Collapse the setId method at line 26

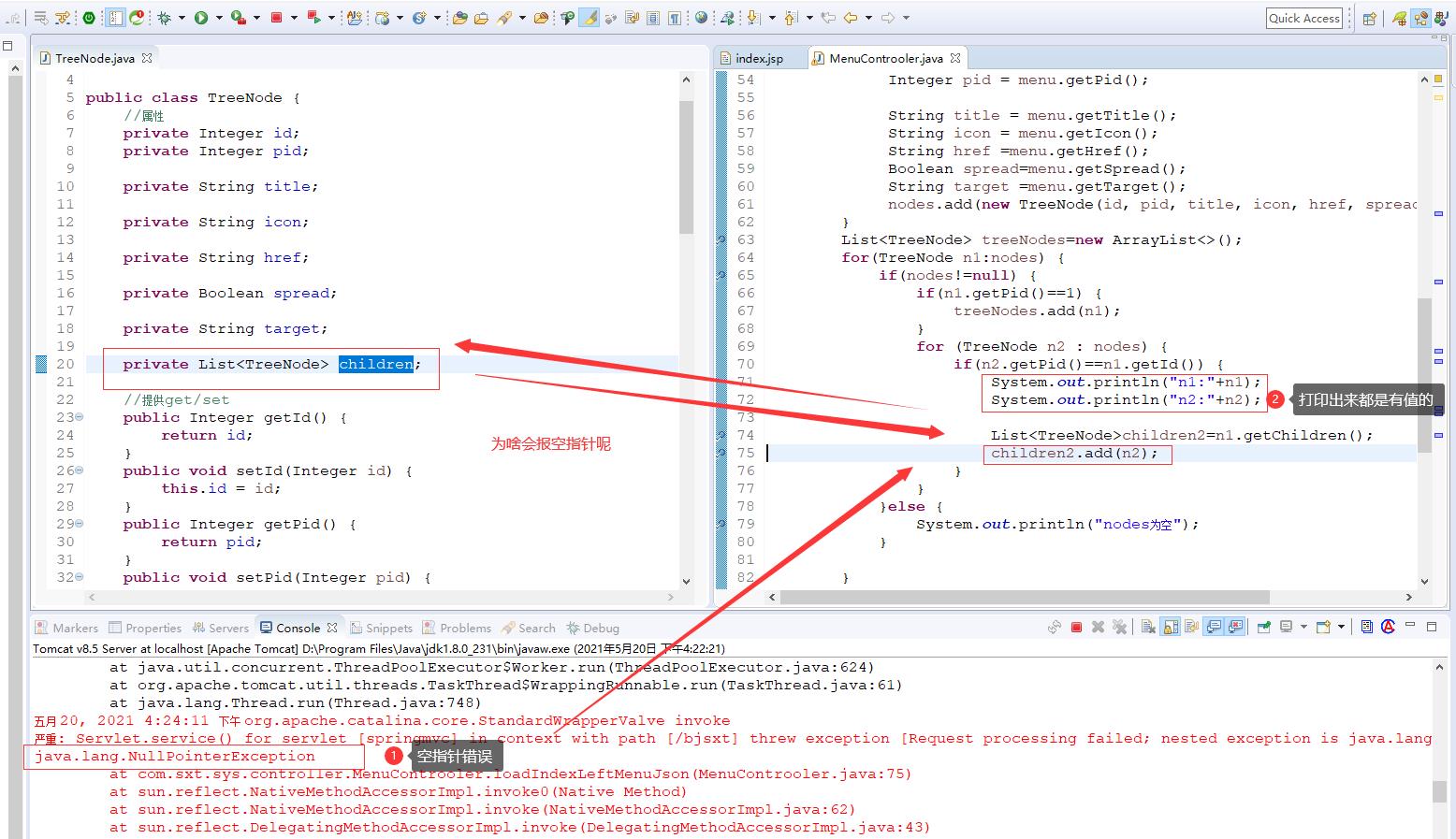79,470
